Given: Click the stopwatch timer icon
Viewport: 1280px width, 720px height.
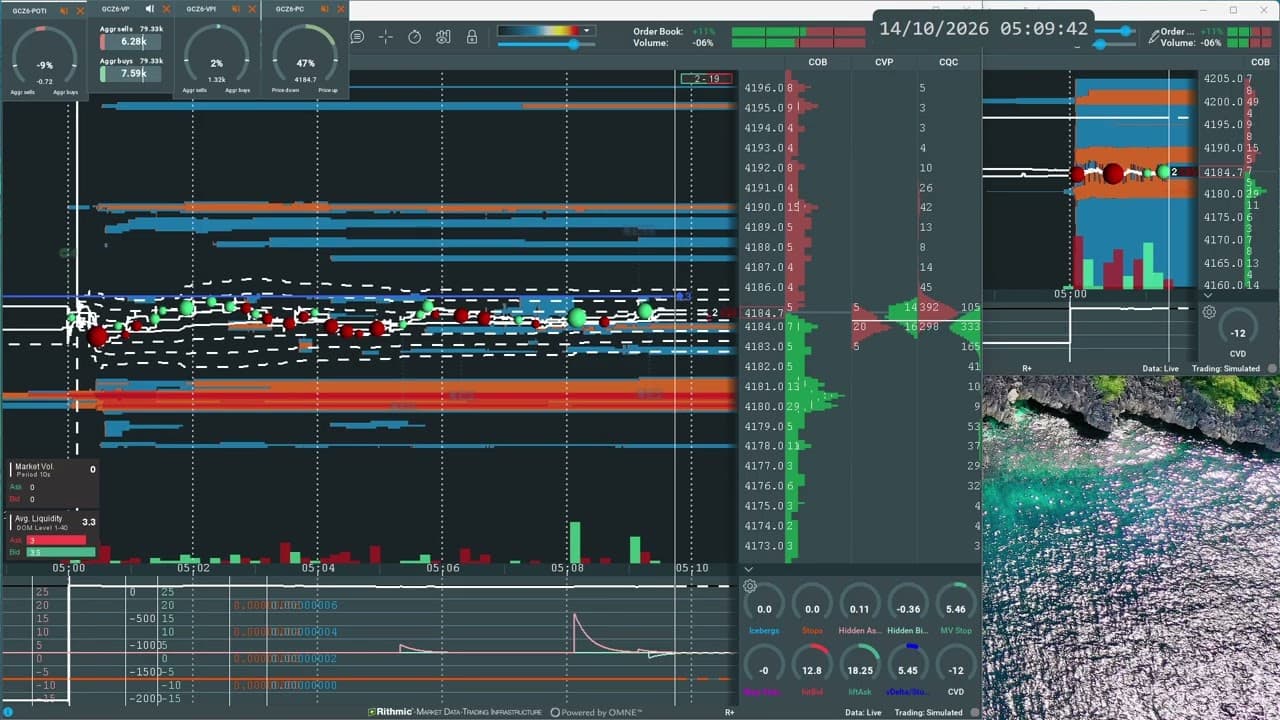Looking at the screenshot, I should pyautogui.click(x=415, y=37).
